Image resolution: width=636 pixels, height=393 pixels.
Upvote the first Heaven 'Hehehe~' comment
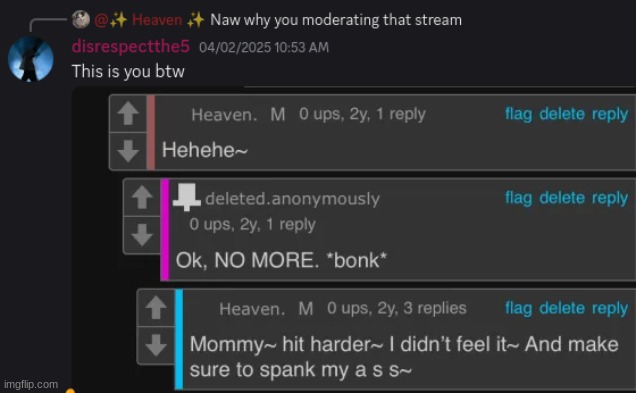point(128,113)
